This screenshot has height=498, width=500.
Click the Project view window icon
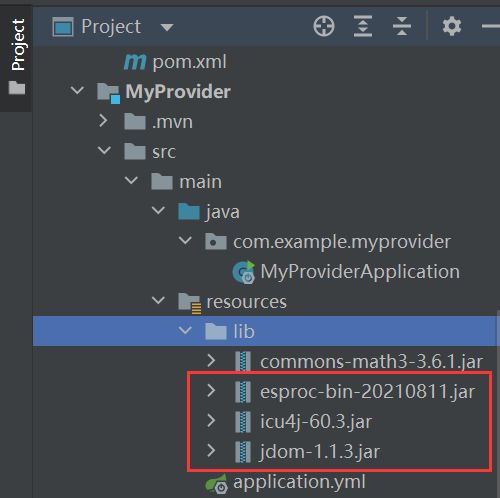click(63, 27)
